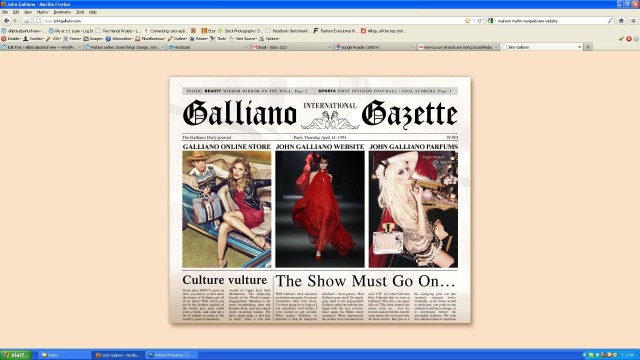This screenshot has width=640, height=360.
Task: Click the new tab button after tabs
Action: (588, 47)
